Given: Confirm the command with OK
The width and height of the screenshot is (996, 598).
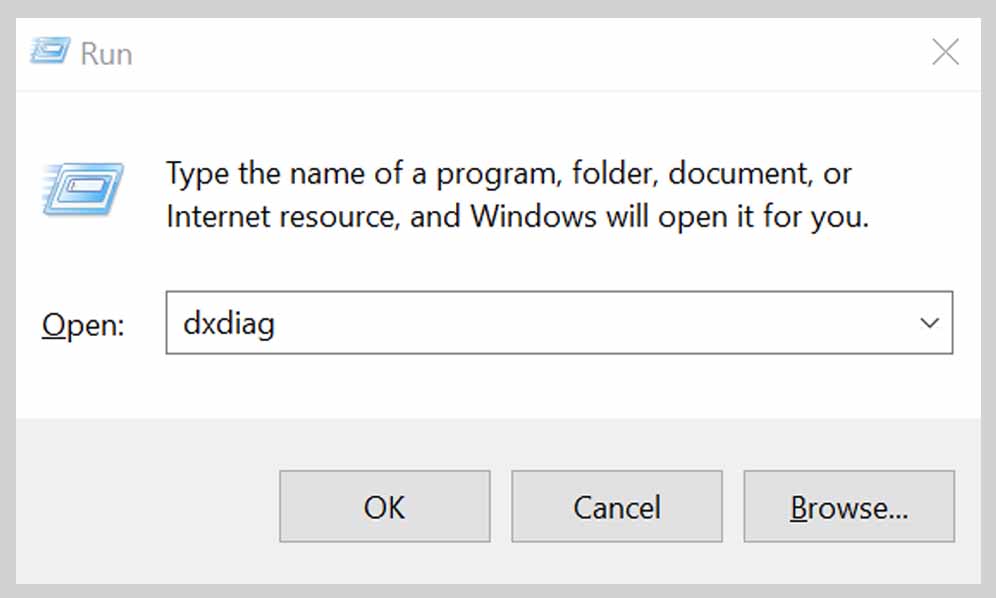Looking at the screenshot, I should click(384, 506).
